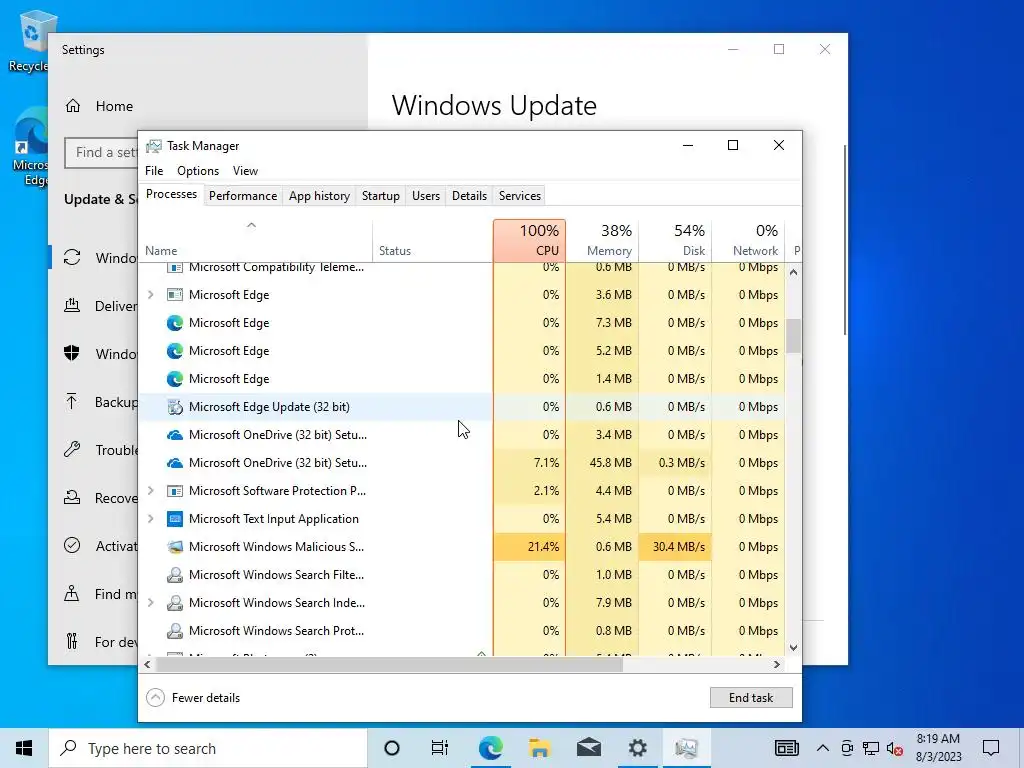Screen dimensions: 1024x768
Task: Click the Task Manager taskbar icon
Action: [686, 748]
